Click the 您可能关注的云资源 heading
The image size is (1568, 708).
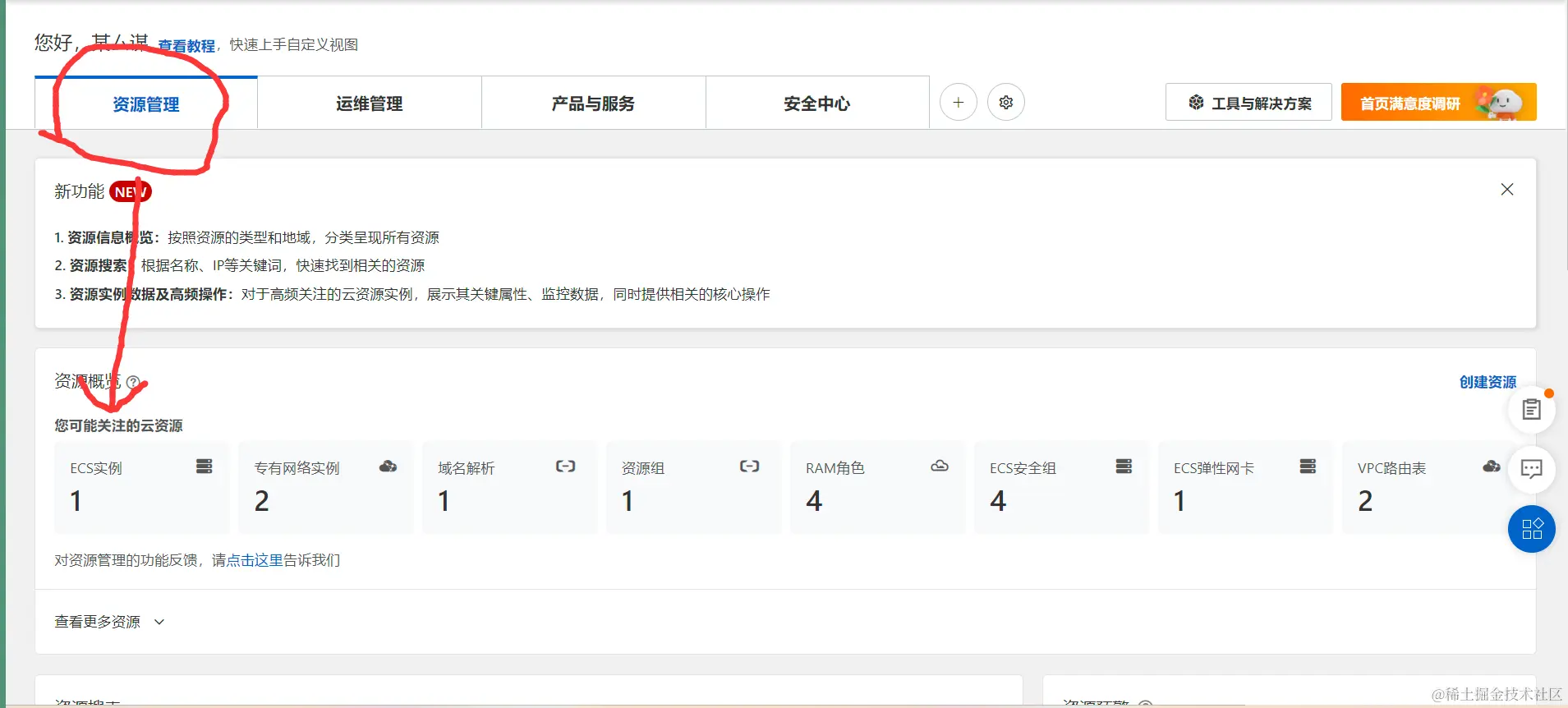click(118, 425)
